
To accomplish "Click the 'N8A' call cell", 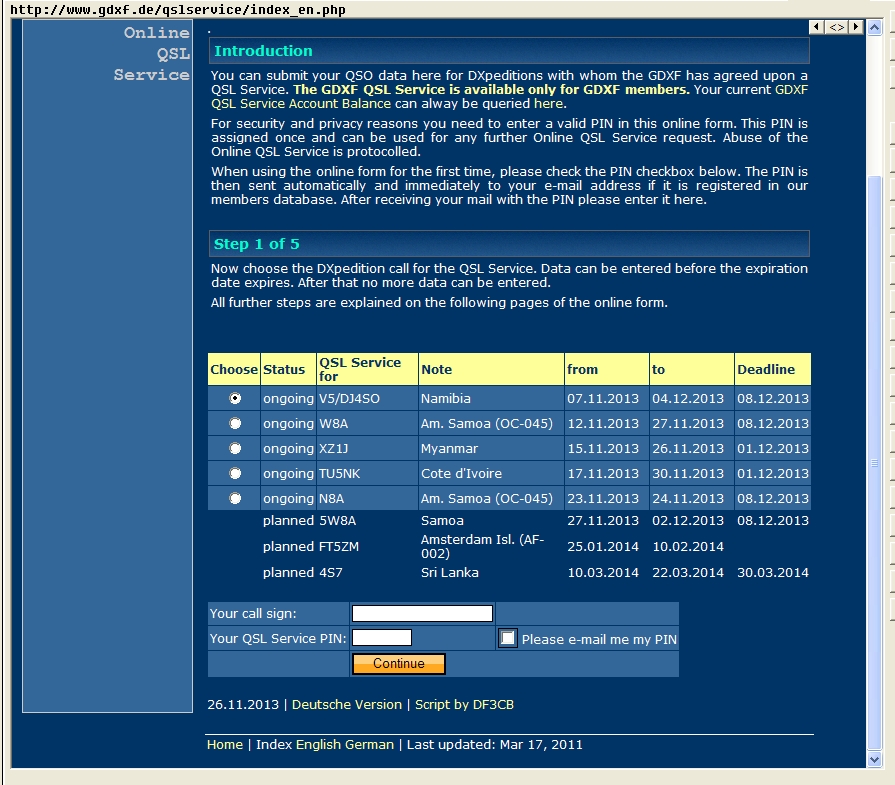I will coord(367,498).
